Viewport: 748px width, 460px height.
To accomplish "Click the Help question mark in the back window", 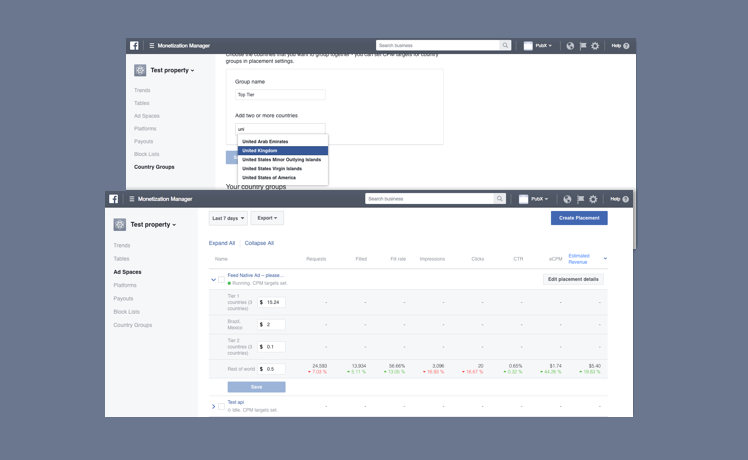I will pos(626,46).
